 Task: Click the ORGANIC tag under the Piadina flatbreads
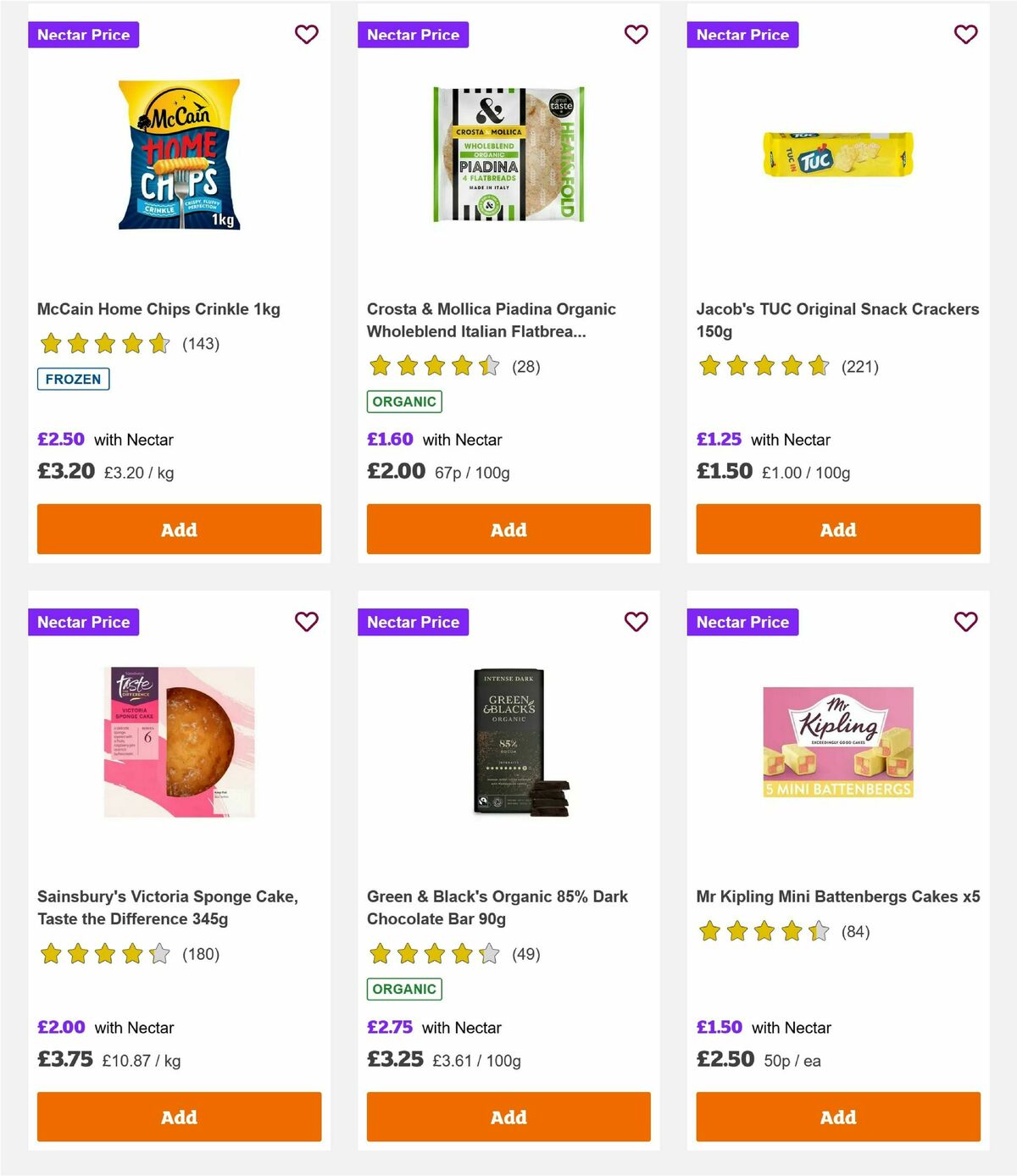404,401
